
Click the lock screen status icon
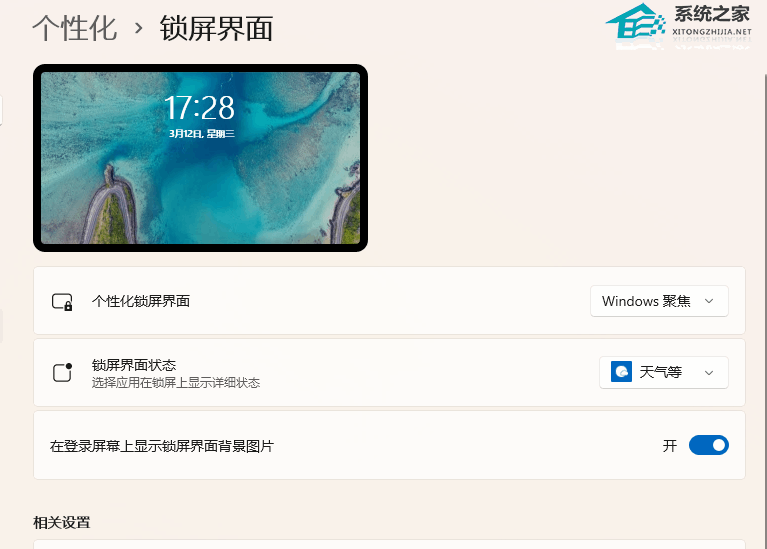62,372
